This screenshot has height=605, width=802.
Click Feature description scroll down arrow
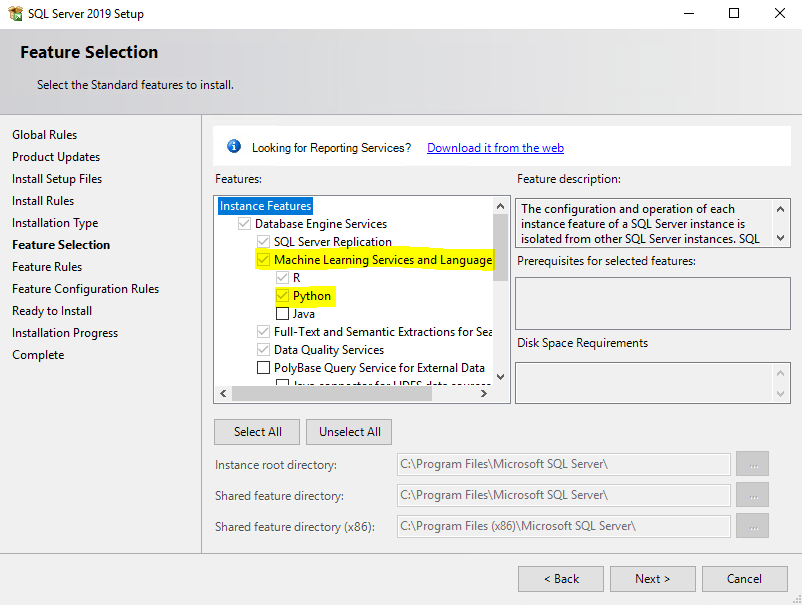[780, 237]
